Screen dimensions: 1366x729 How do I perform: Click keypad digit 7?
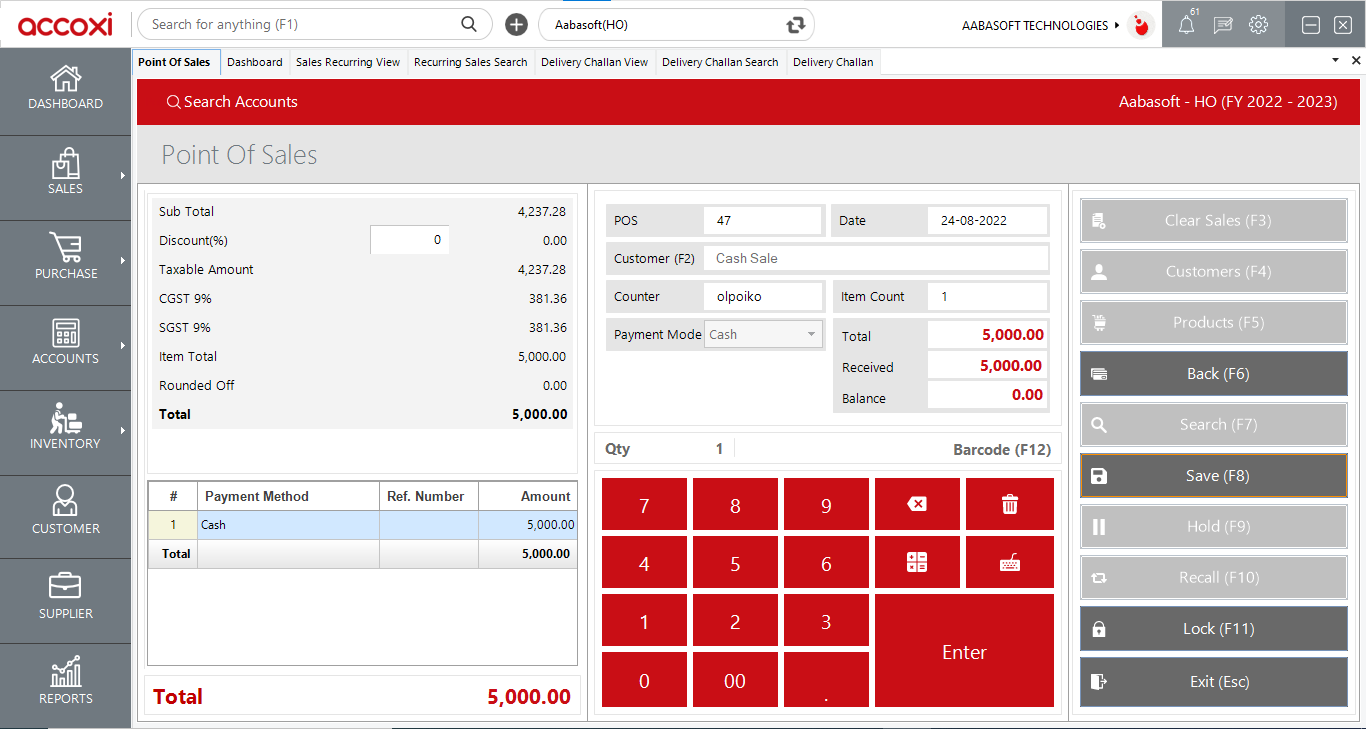[644, 504]
